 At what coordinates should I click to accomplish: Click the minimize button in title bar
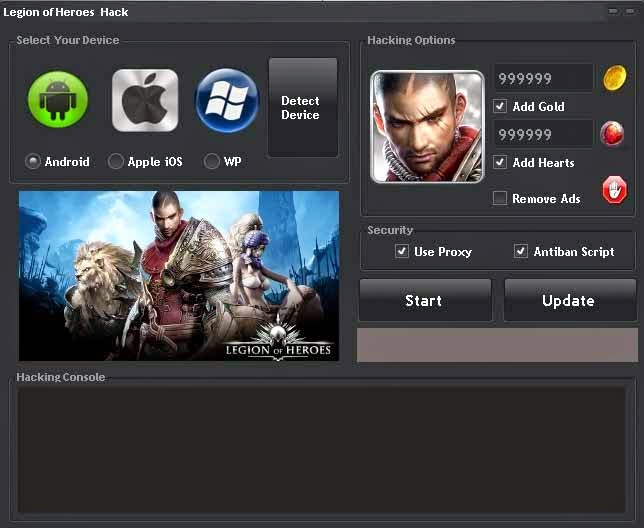(613, 11)
